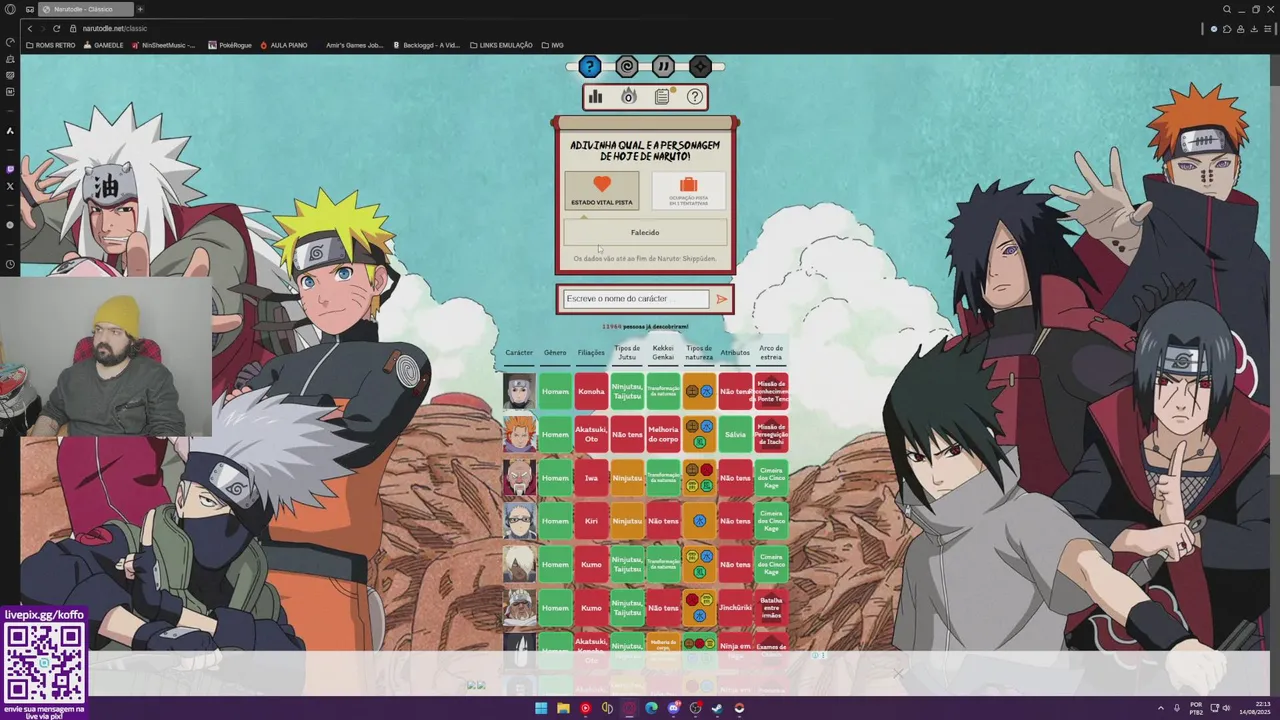Click the Batalha entre irmãos cell
The width and height of the screenshot is (1280, 720).
[x=771, y=608]
